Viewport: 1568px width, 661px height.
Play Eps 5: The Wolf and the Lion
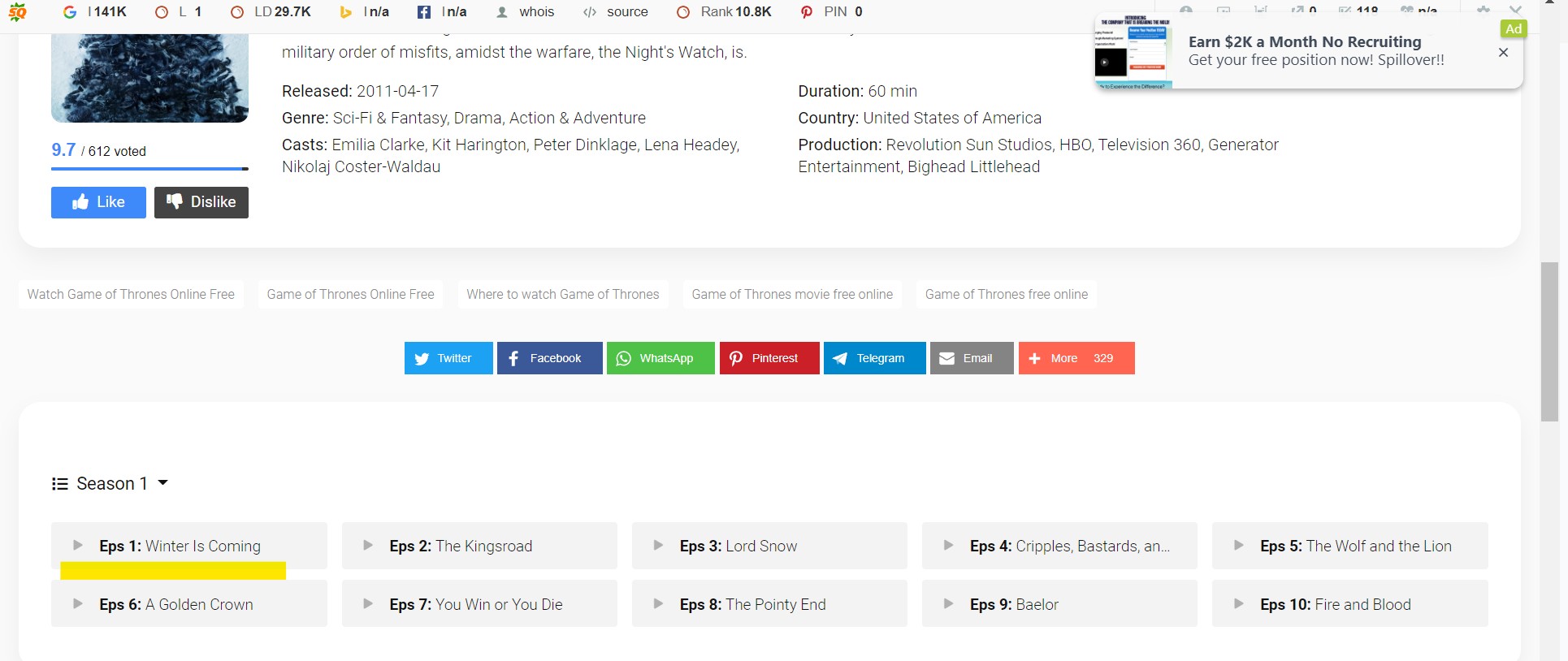coord(1350,546)
